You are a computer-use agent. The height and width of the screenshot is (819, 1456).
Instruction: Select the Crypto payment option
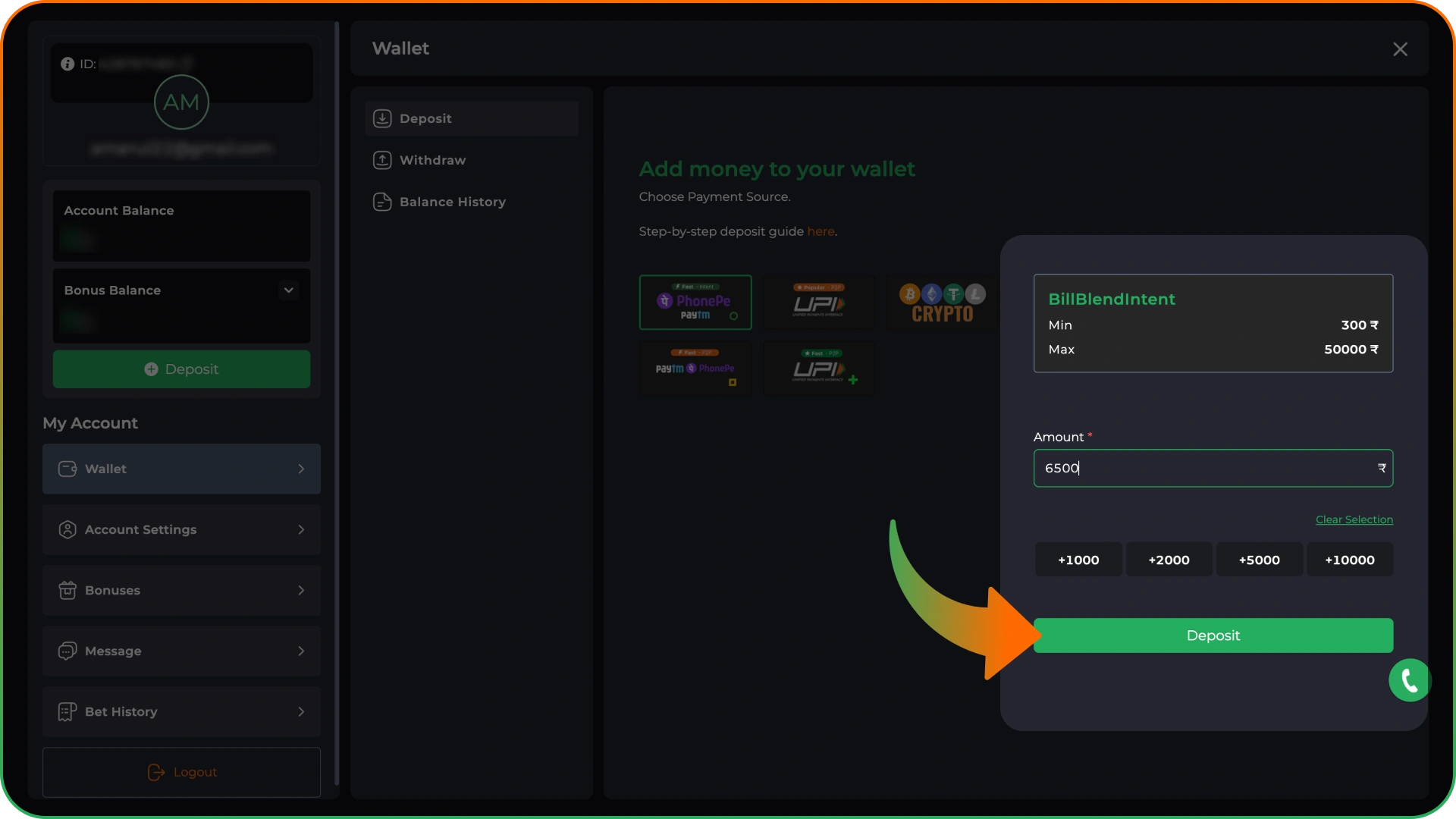[x=943, y=302]
